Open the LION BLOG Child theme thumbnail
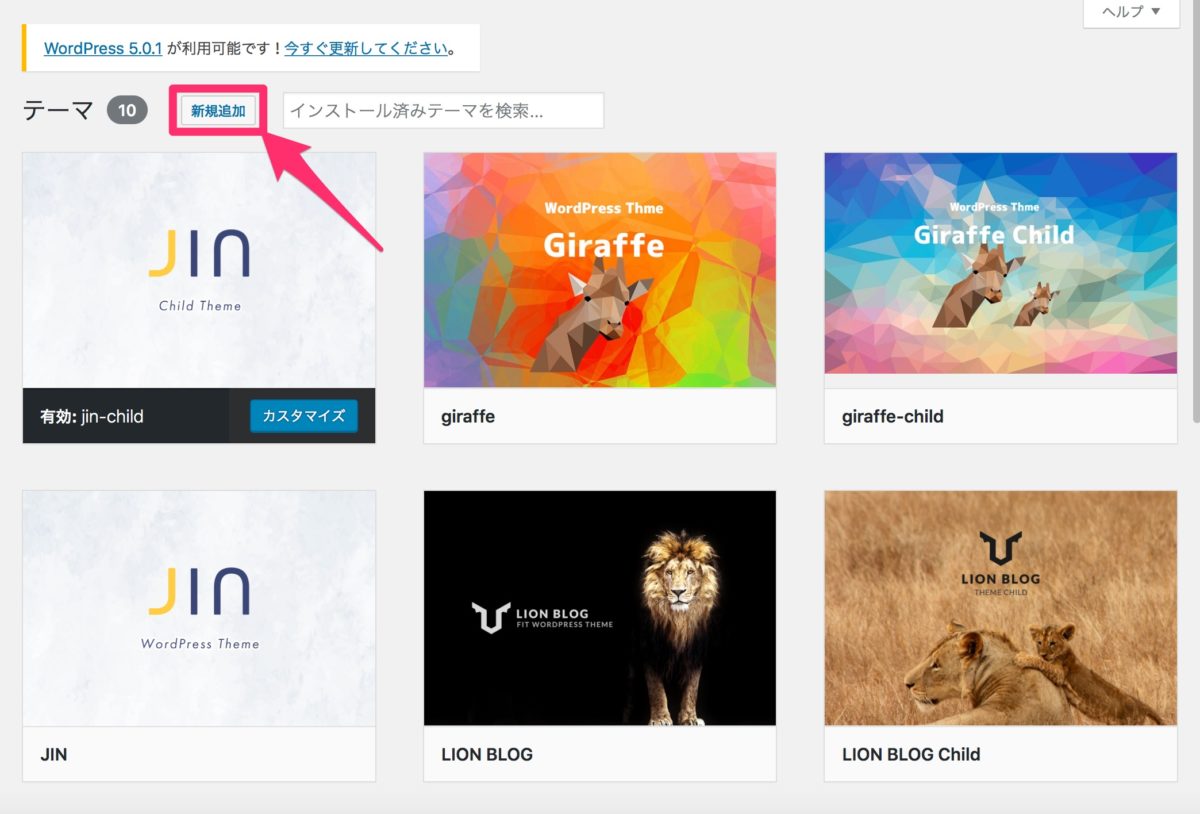Image resolution: width=1200 pixels, height=814 pixels. point(1001,608)
